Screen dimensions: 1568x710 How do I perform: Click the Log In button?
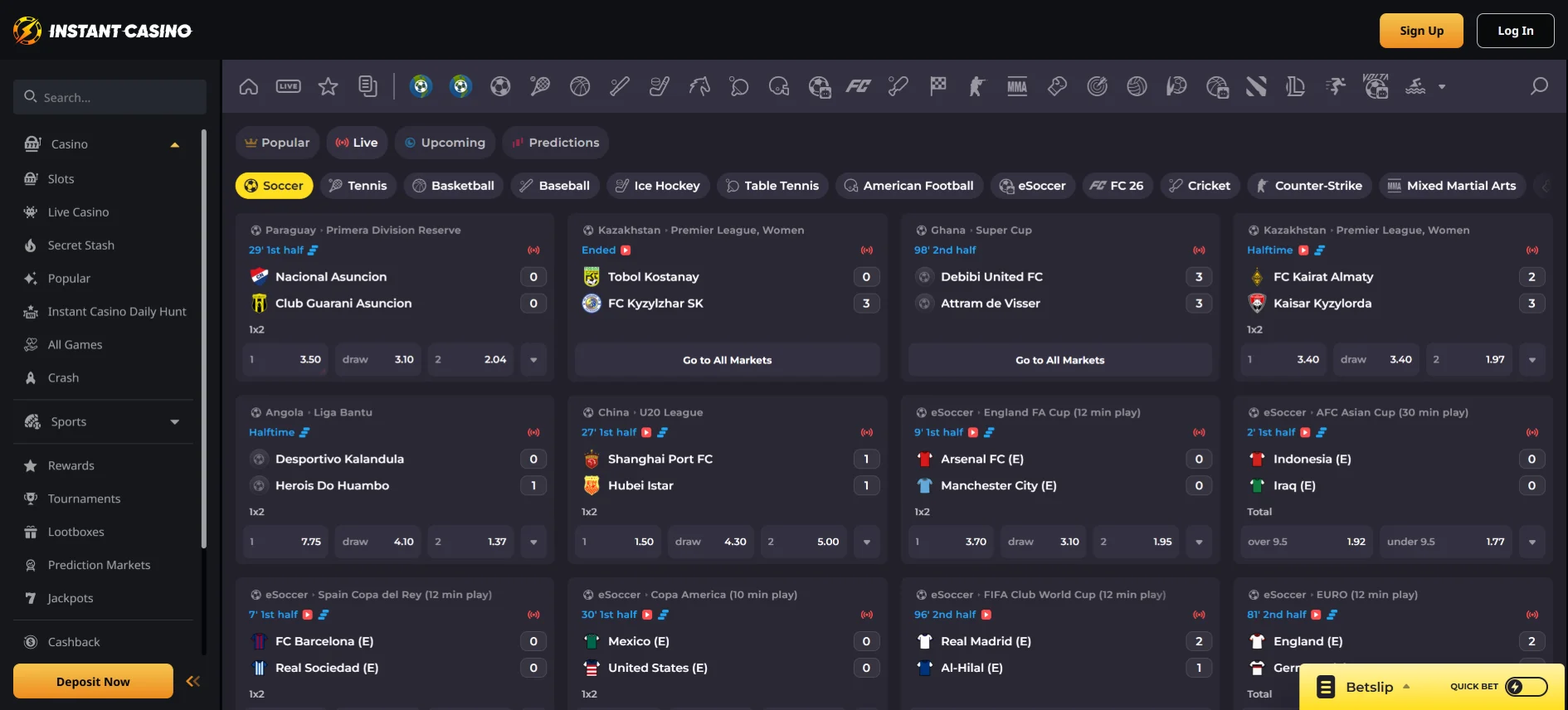click(1515, 31)
